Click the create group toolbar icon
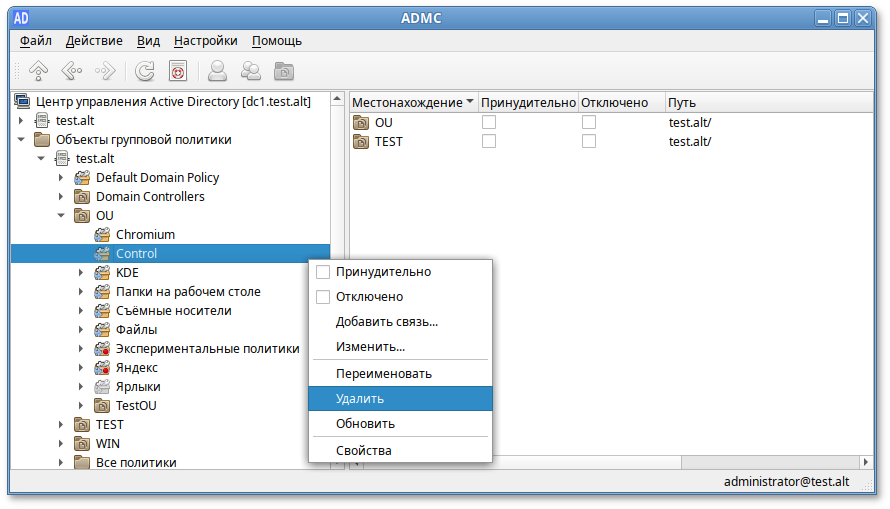This screenshot has height=509, width=890. point(251,71)
